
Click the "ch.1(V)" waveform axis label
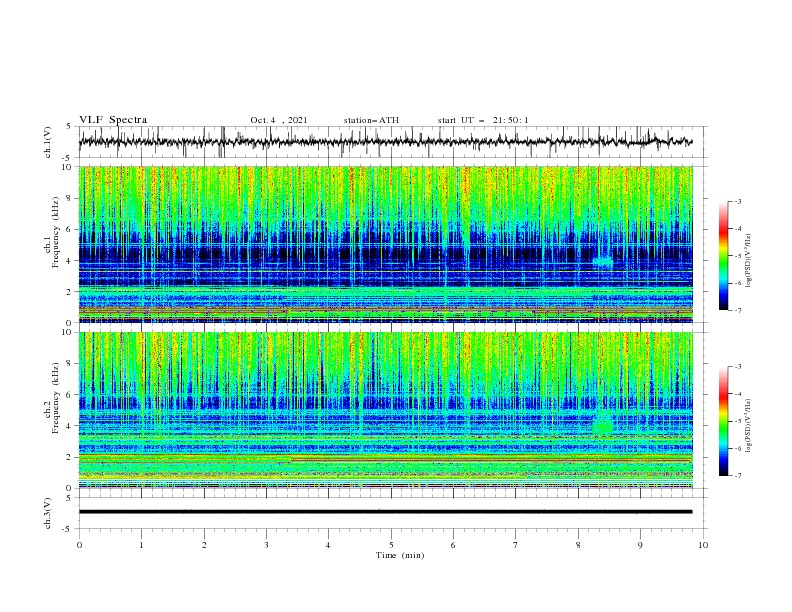point(48,142)
